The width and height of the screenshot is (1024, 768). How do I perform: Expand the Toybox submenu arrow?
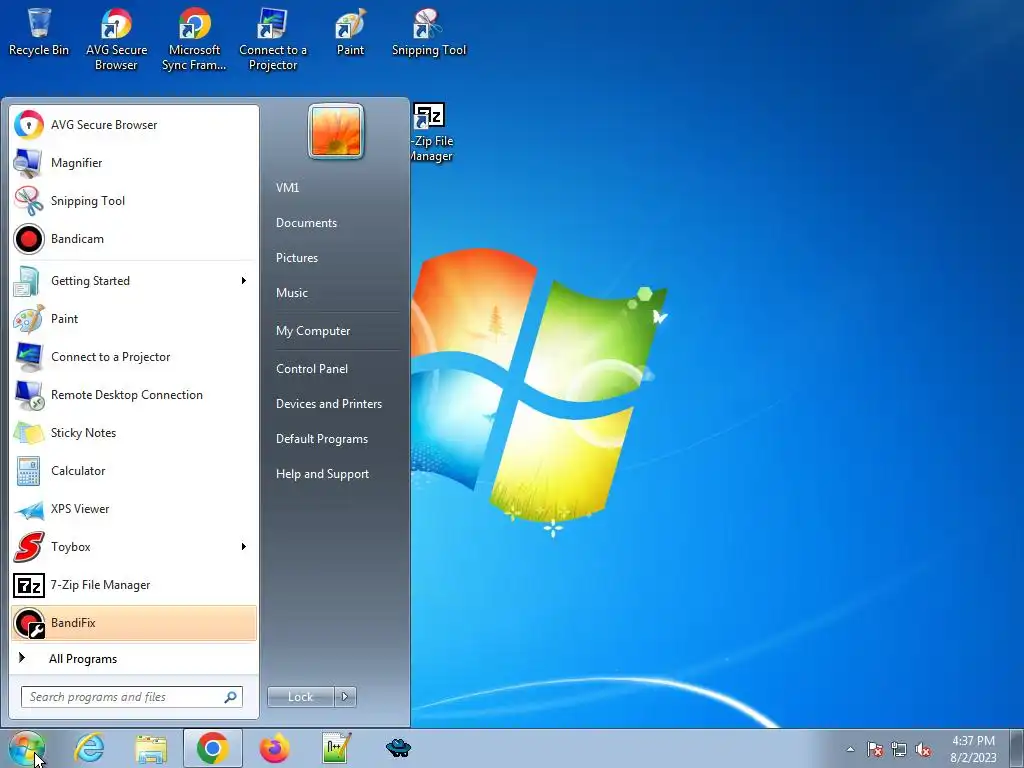tap(244, 547)
